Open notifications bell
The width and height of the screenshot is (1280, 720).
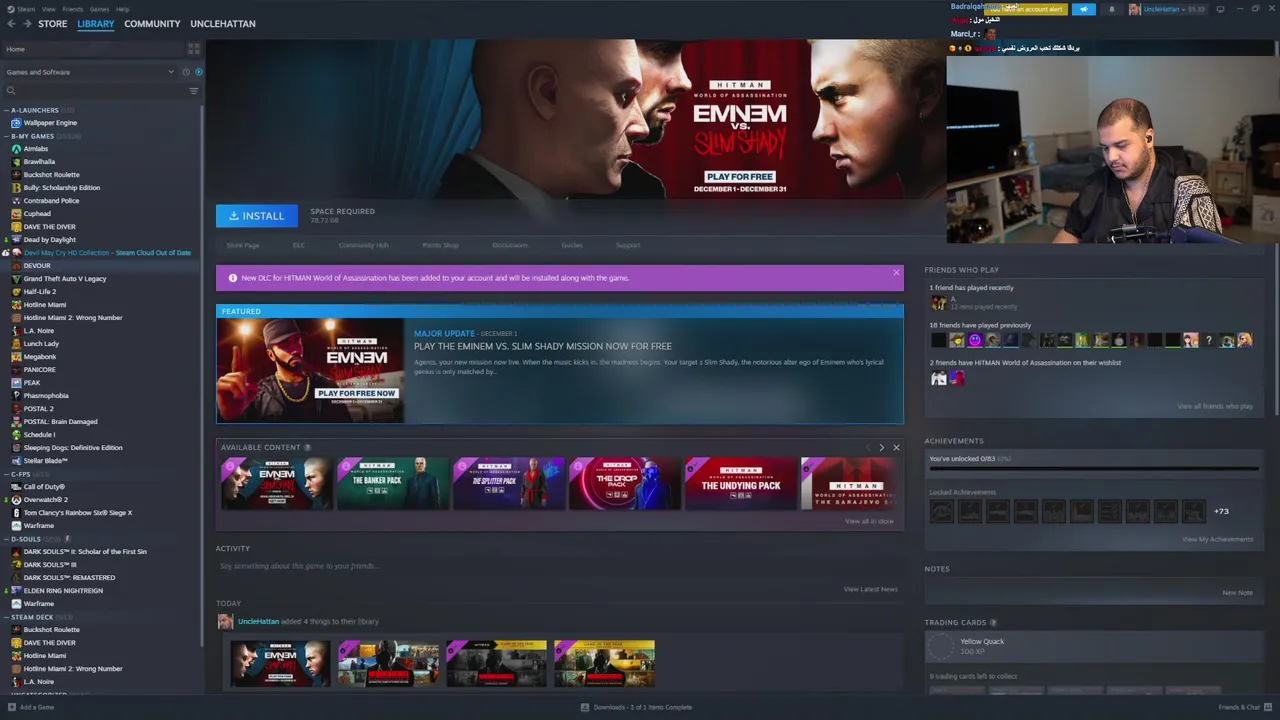(1111, 9)
